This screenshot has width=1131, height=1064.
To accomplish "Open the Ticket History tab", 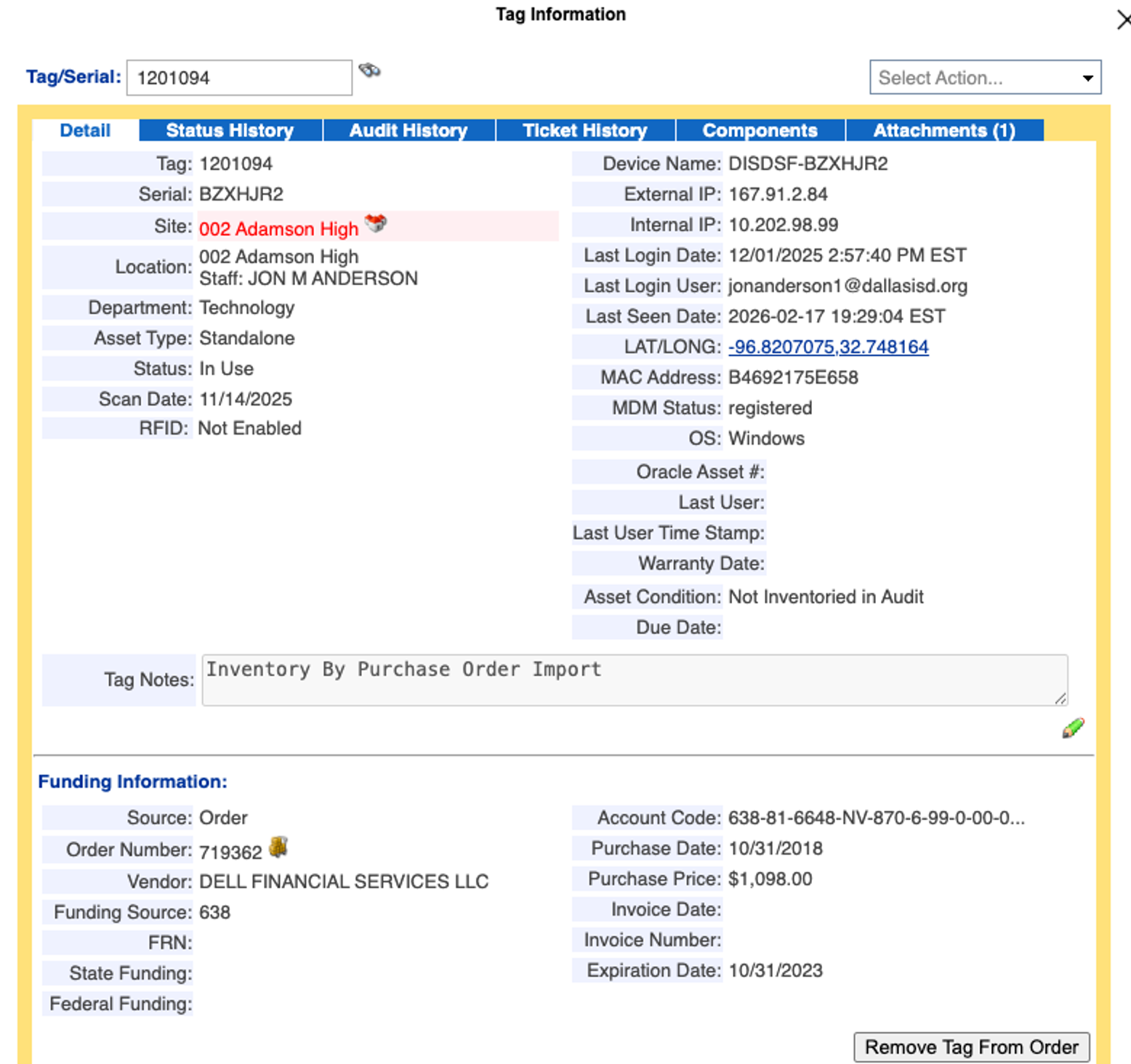I will [x=585, y=130].
